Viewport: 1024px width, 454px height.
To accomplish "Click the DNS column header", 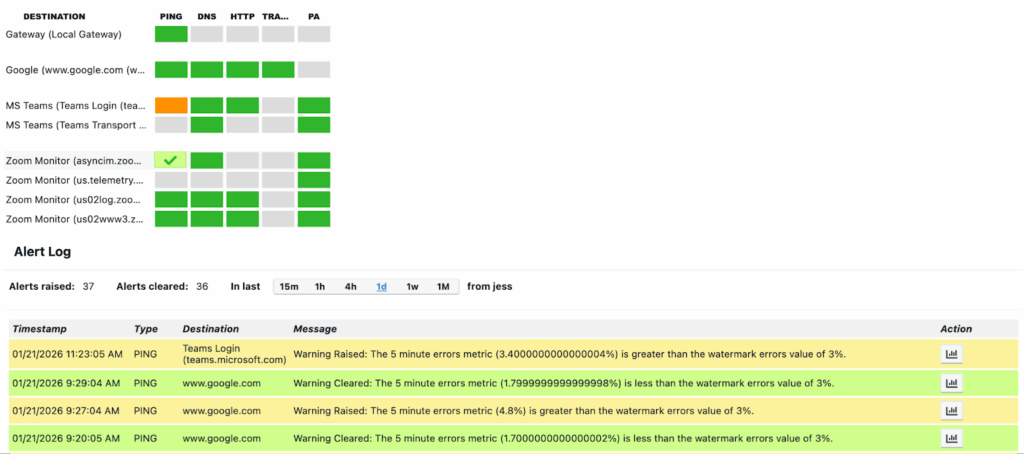I will [x=207, y=16].
